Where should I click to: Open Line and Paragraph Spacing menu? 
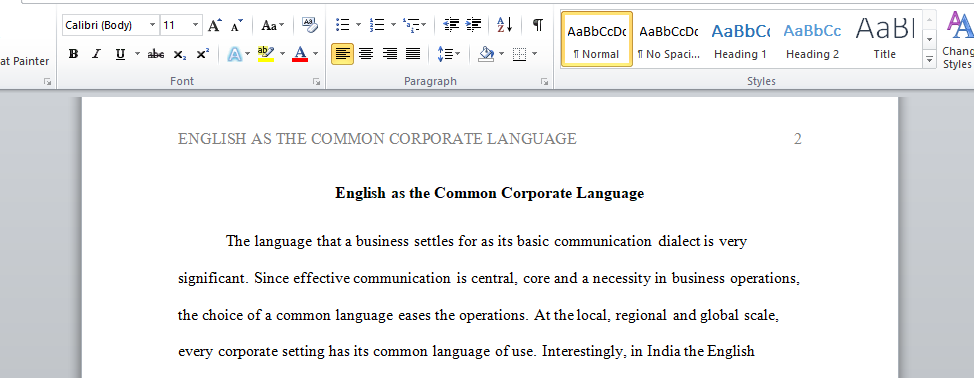tap(448, 54)
